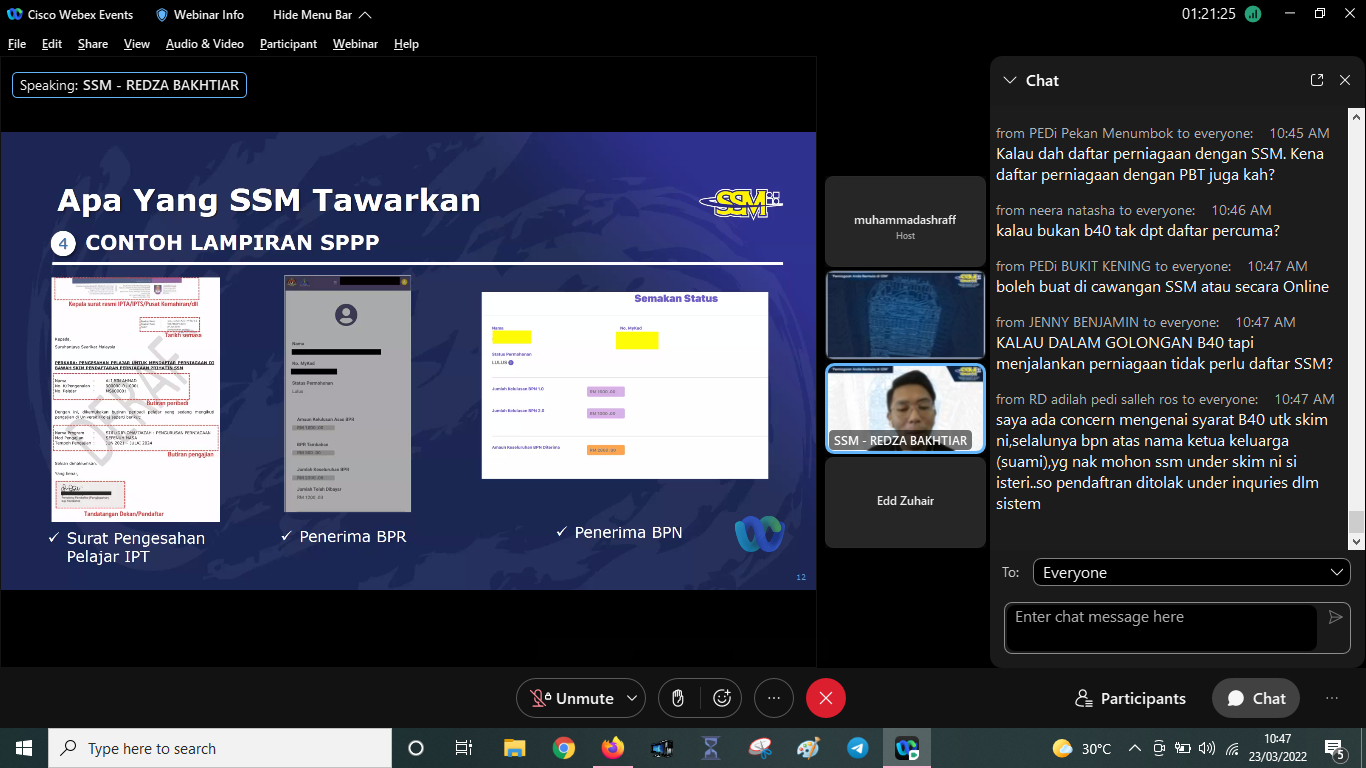Click the send message arrow icon
Image resolution: width=1366 pixels, height=768 pixels.
coord(1335,617)
